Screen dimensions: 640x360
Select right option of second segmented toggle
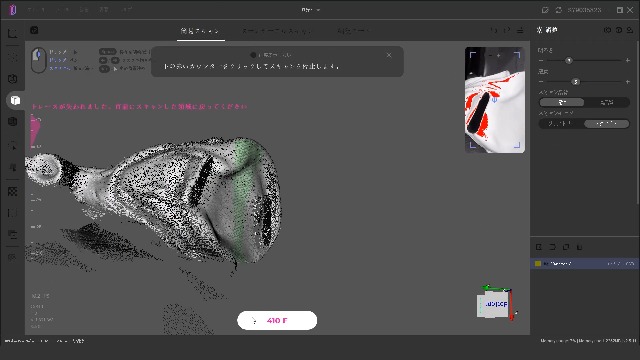[x=607, y=123]
